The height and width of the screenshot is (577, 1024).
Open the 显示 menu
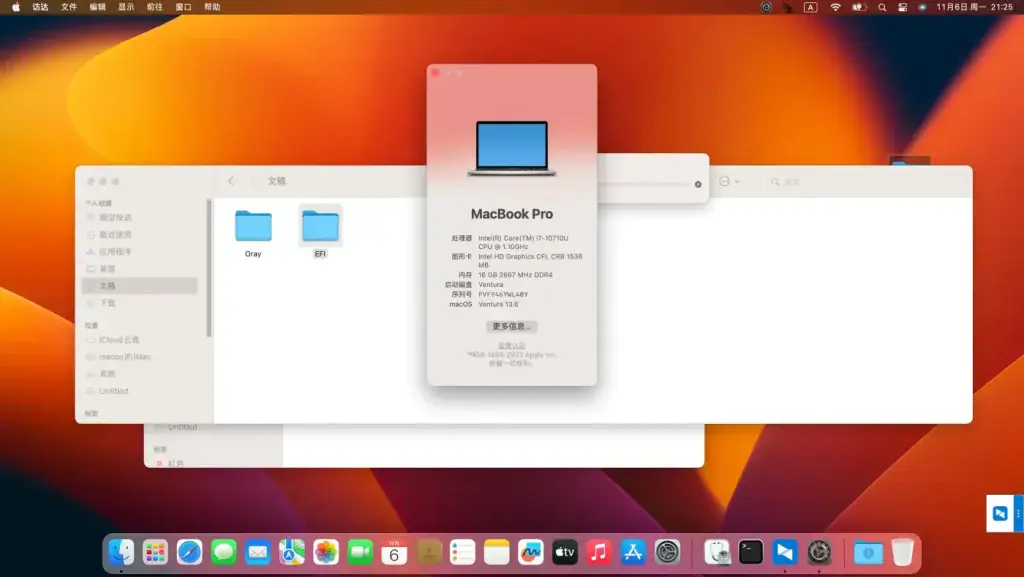pos(126,7)
